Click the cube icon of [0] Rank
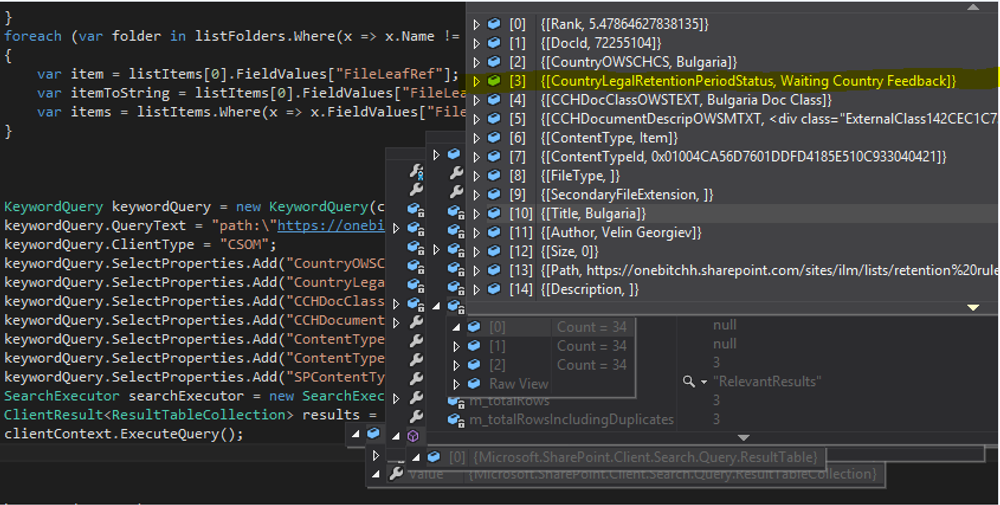This screenshot has width=1000, height=505. (494, 24)
